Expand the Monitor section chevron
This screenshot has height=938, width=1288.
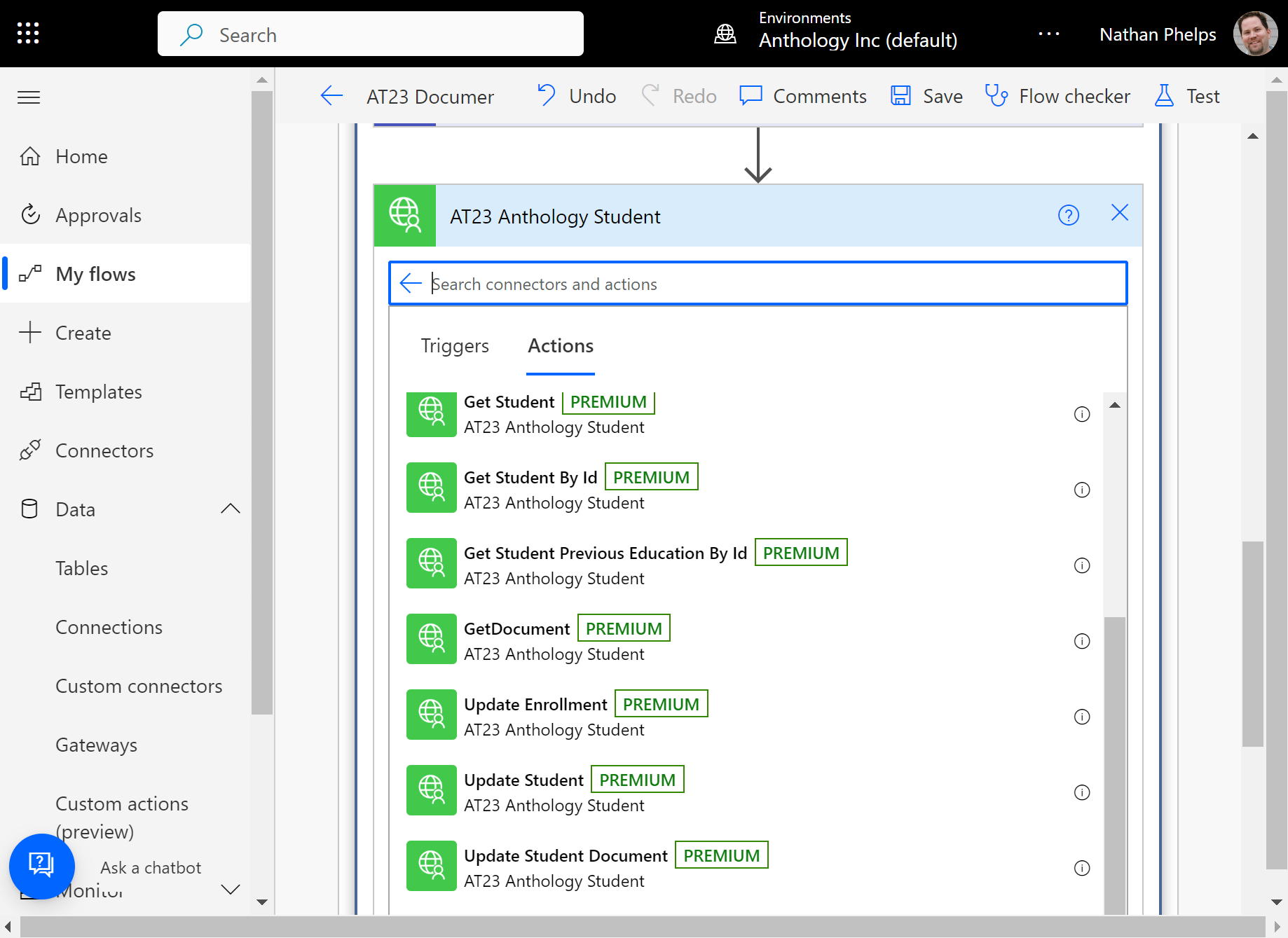point(230,890)
